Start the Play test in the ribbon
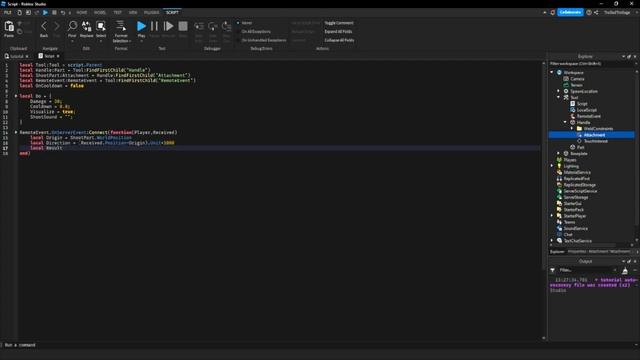The width and height of the screenshot is (640, 360). (141, 26)
